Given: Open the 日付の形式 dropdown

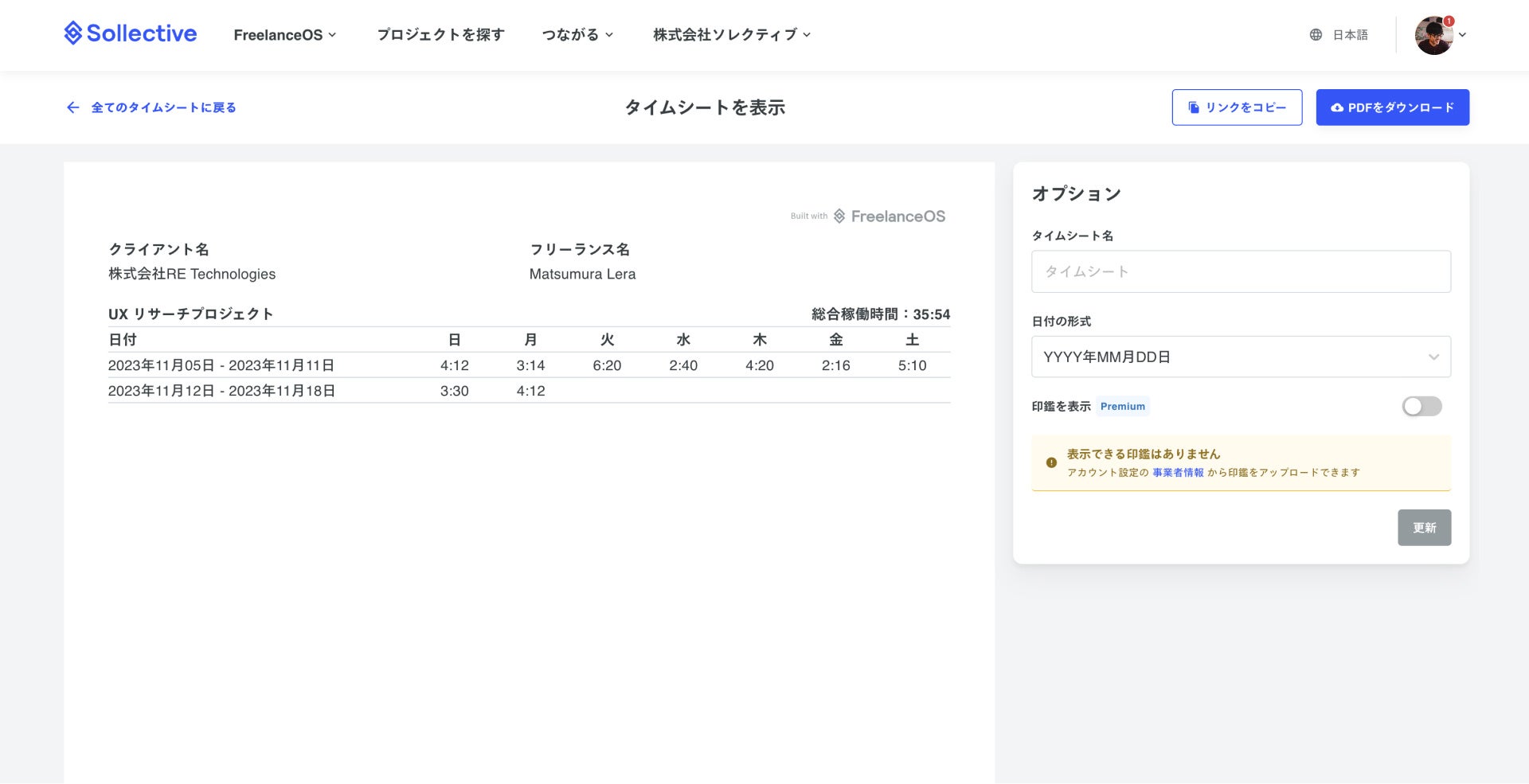Looking at the screenshot, I should (x=1240, y=357).
